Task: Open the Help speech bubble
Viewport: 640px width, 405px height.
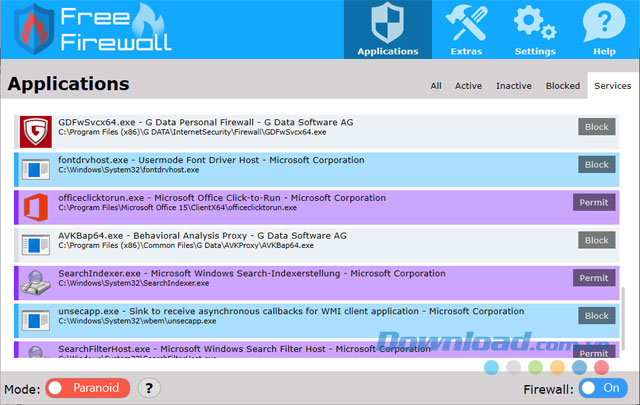Action: pyautogui.click(x=604, y=29)
